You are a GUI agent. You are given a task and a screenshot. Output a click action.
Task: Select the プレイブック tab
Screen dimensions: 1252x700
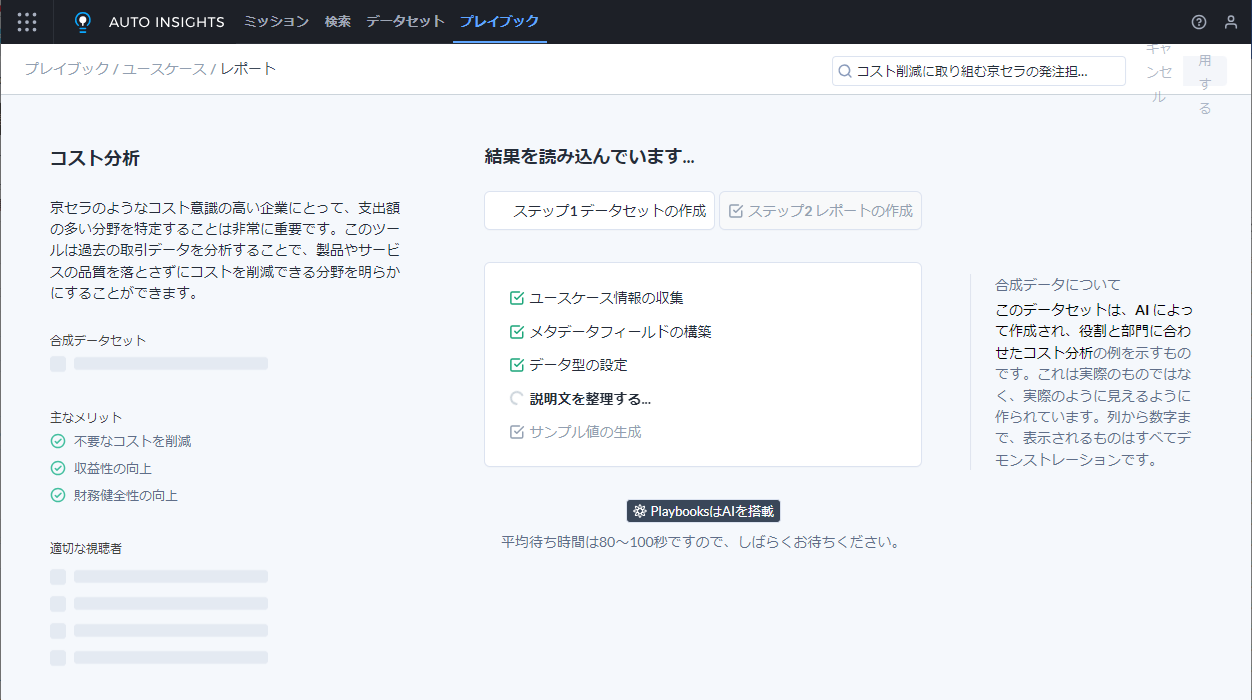point(500,22)
